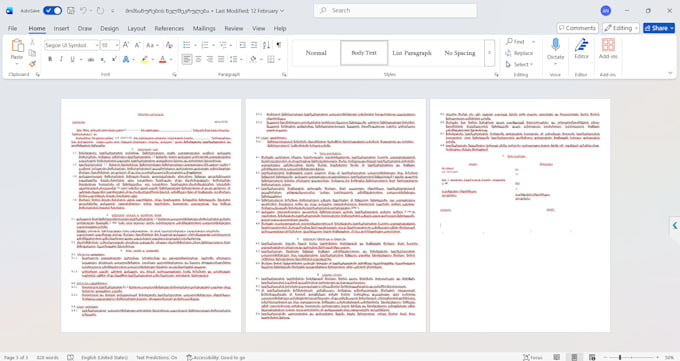Redo the last action
This screenshot has height=361, width=680.
coord(100,10)
